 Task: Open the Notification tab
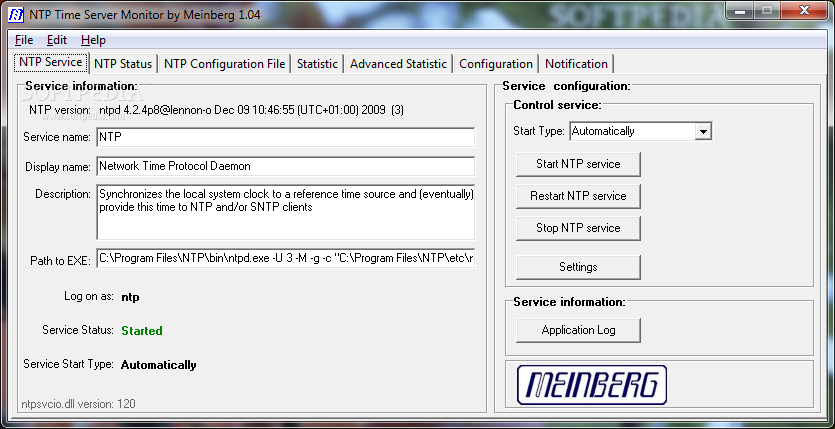(x=576, y=64)
